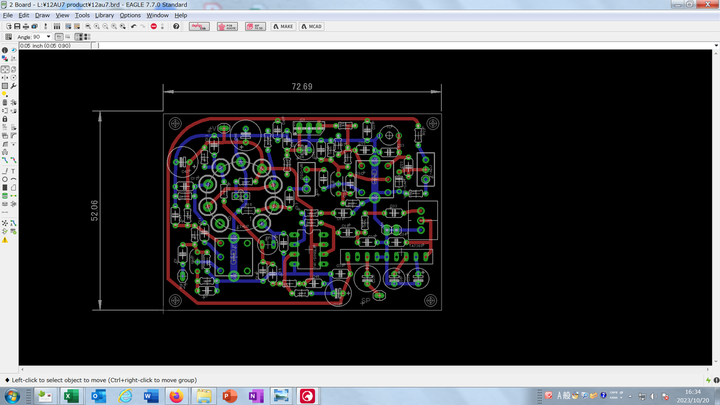Open Excel from the taskbar

click(71, 397)
